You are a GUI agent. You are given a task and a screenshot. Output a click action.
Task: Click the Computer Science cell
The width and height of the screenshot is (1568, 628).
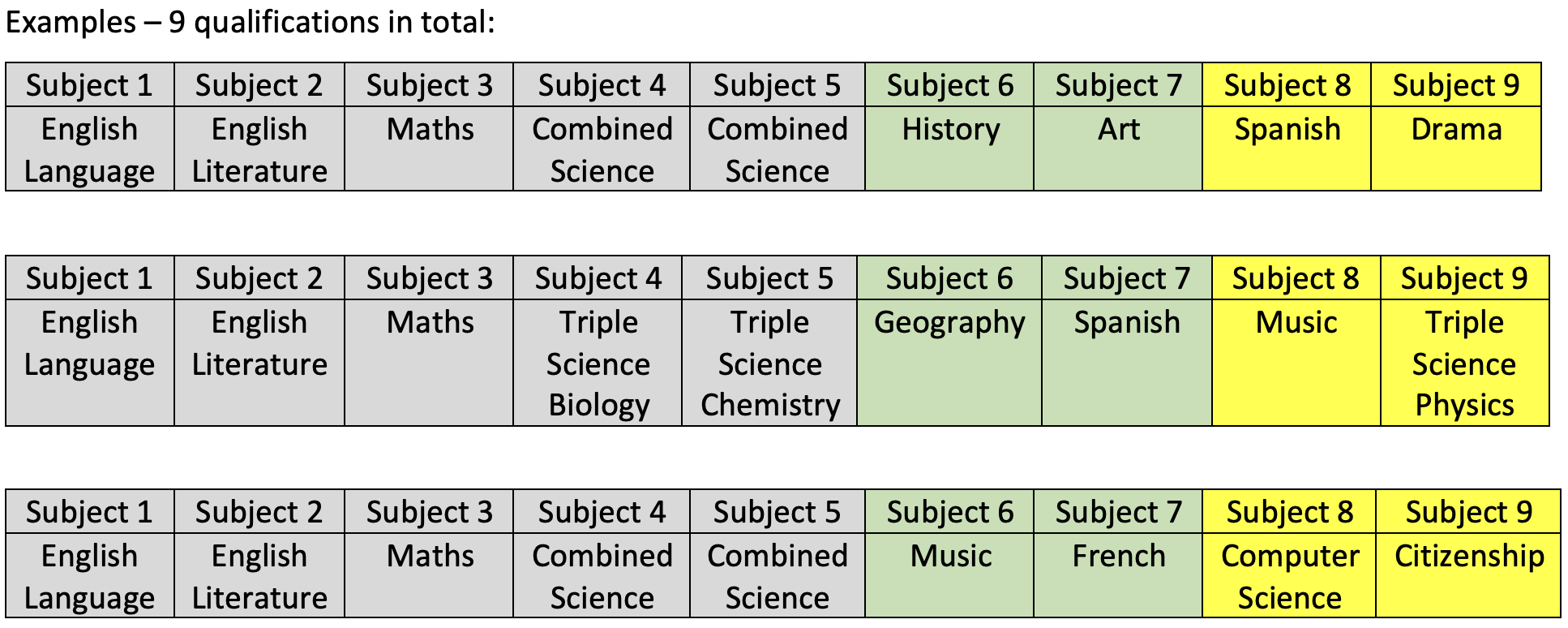point(1289,576)
